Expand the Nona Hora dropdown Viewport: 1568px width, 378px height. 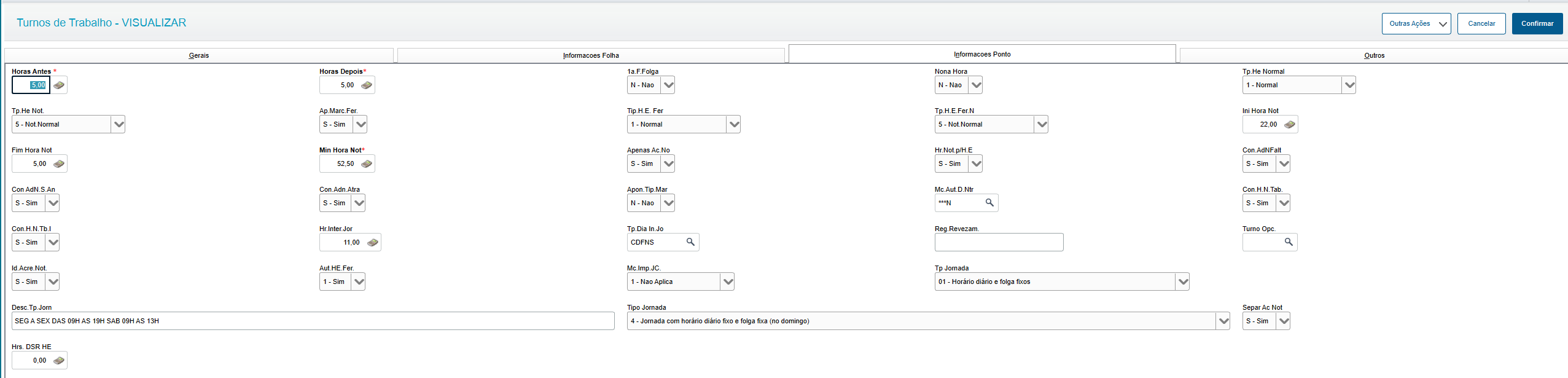tap(976, 85)
